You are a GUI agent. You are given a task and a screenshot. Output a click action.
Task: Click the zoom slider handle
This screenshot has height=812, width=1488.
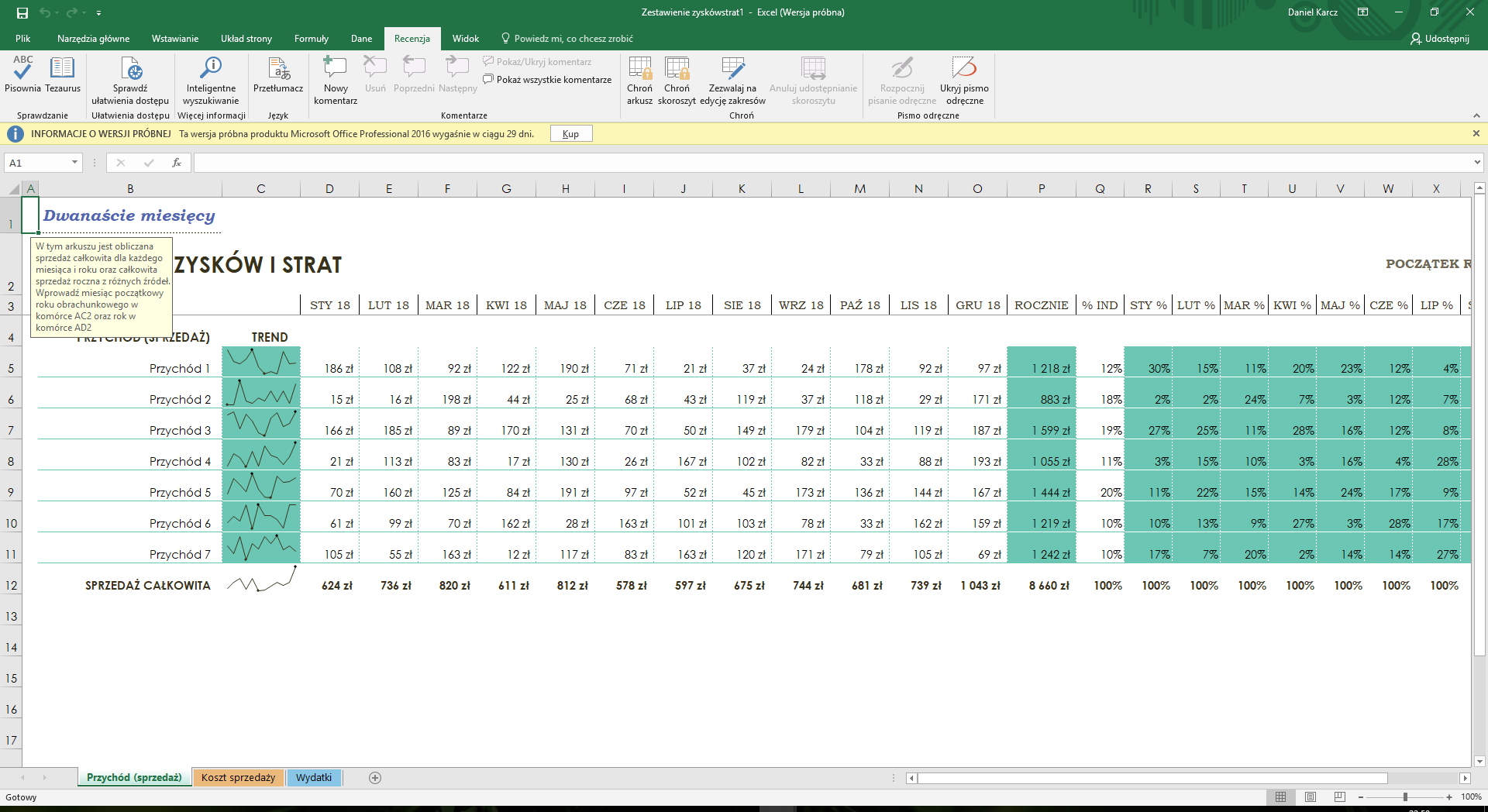pos(1405,797)
